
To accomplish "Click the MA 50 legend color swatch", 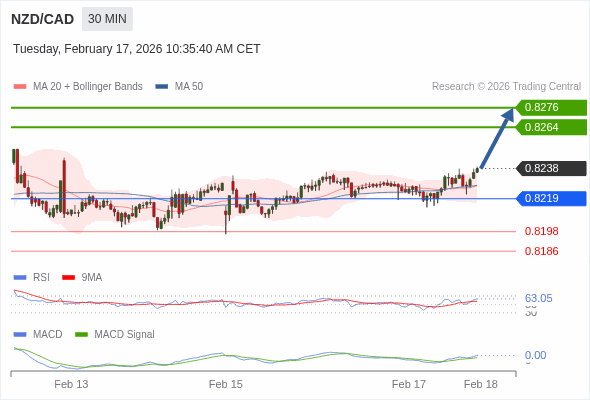I will point(162,87).
